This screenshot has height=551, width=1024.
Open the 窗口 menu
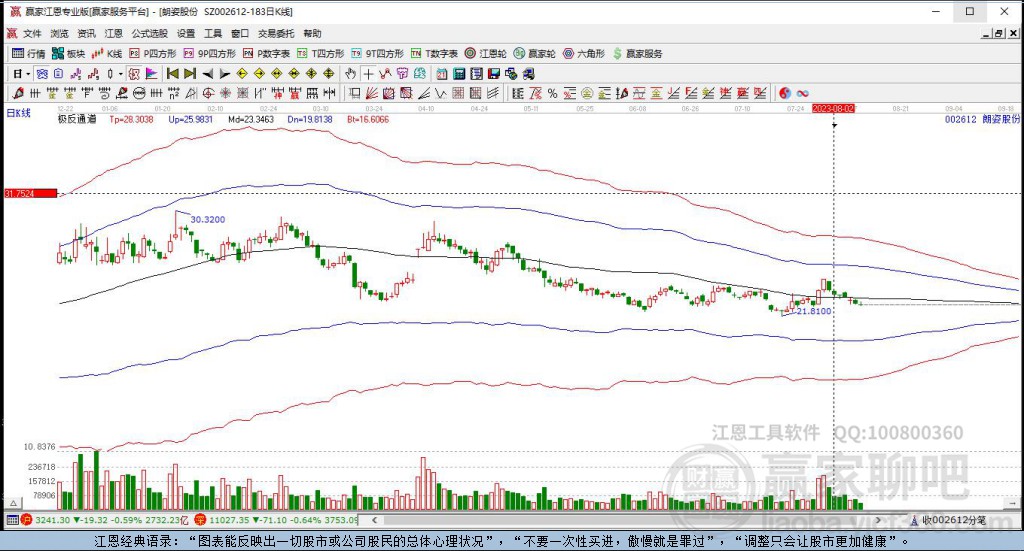[240, 33]
